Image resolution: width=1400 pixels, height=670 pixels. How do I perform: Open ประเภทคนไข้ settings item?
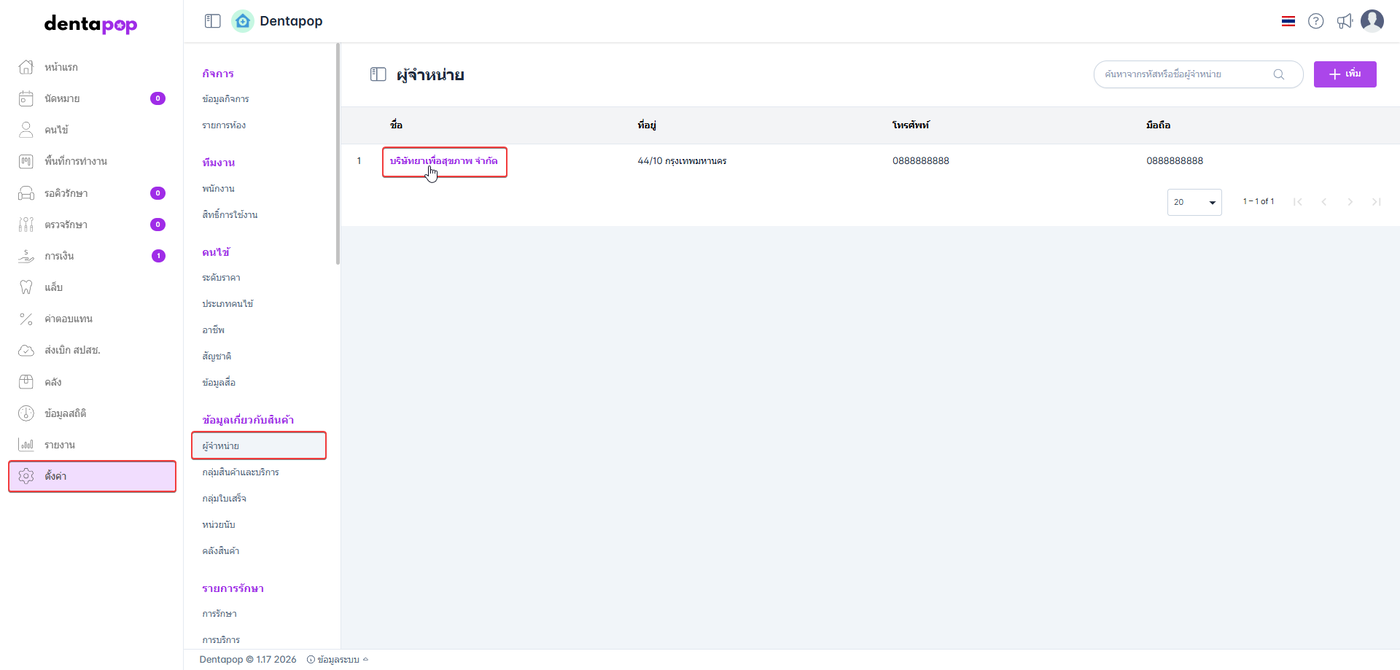227,303
